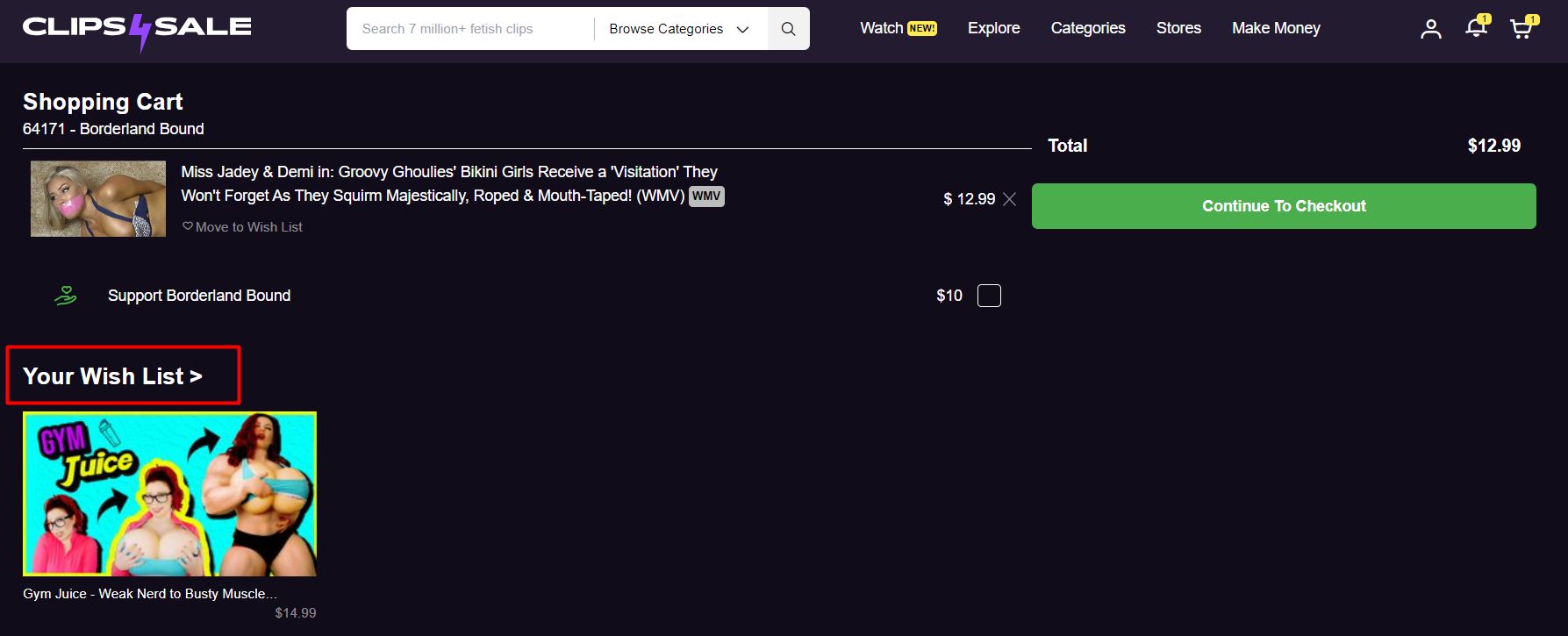Viewport: 1568px width, 636px height.
Task: Open the shopping cart icon
Action: (1522, 27)
